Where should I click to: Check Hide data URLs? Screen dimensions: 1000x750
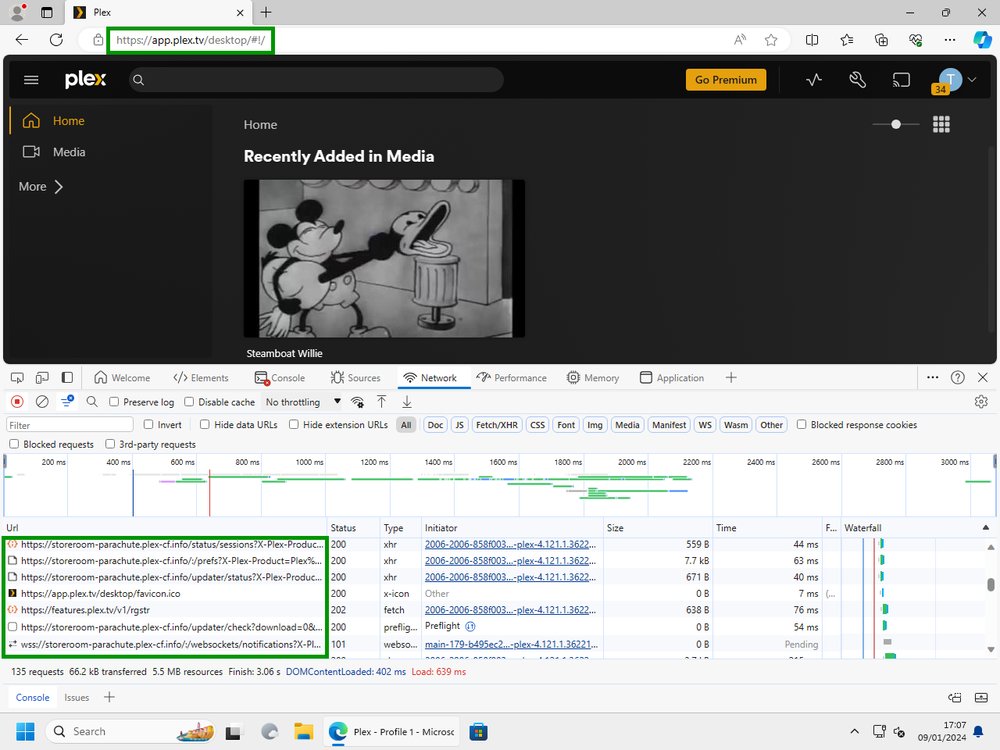pyautogui.click(x=205, y=425)
